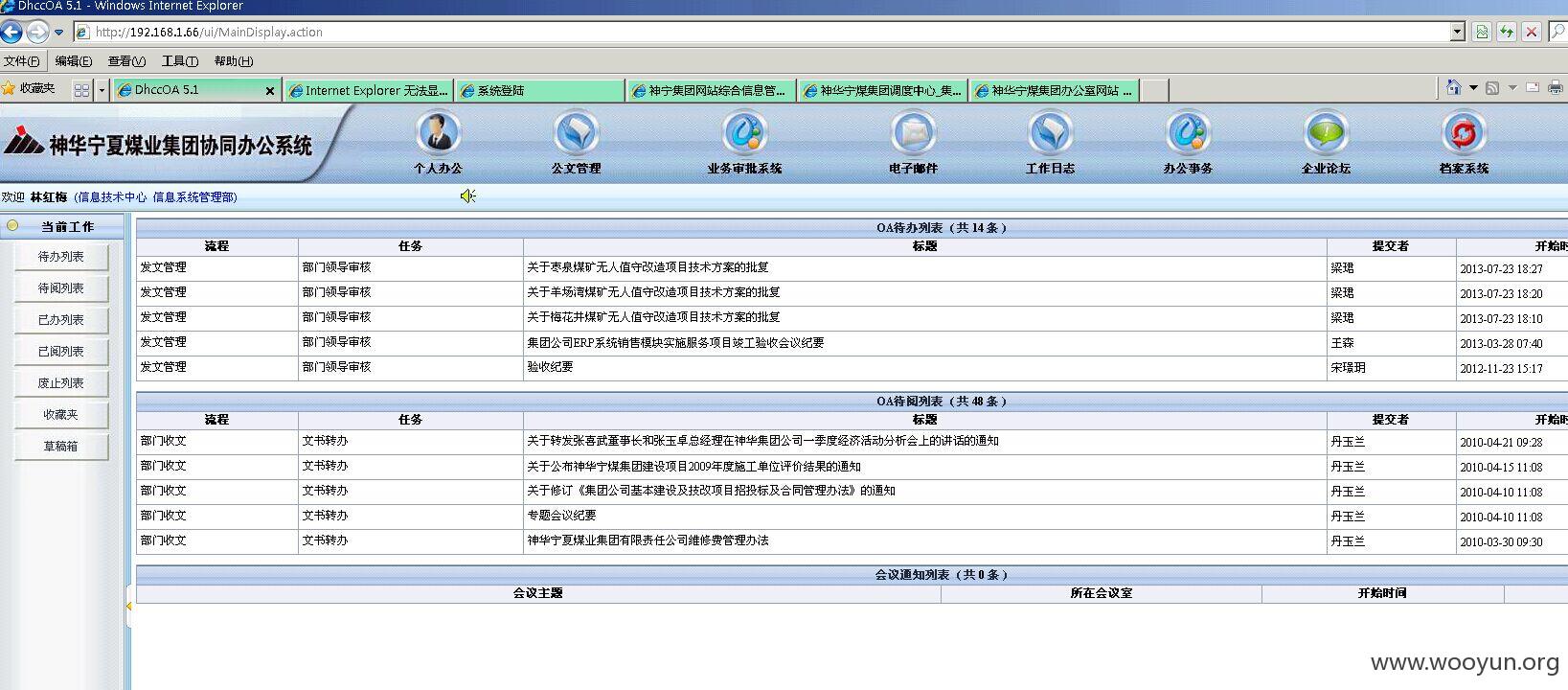Open the feeds dropdown arrow
Screen dimensions: 1568x690
[x=1512, y=87]
